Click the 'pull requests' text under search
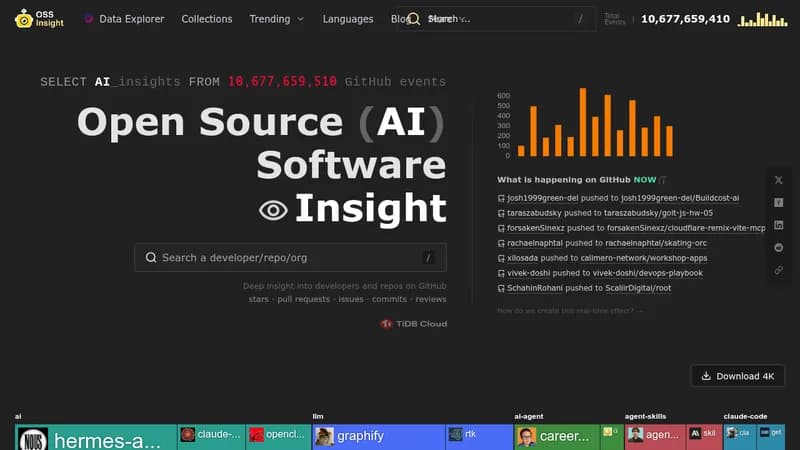The height and width of the screenshot is (450, 800). (304, 299)
